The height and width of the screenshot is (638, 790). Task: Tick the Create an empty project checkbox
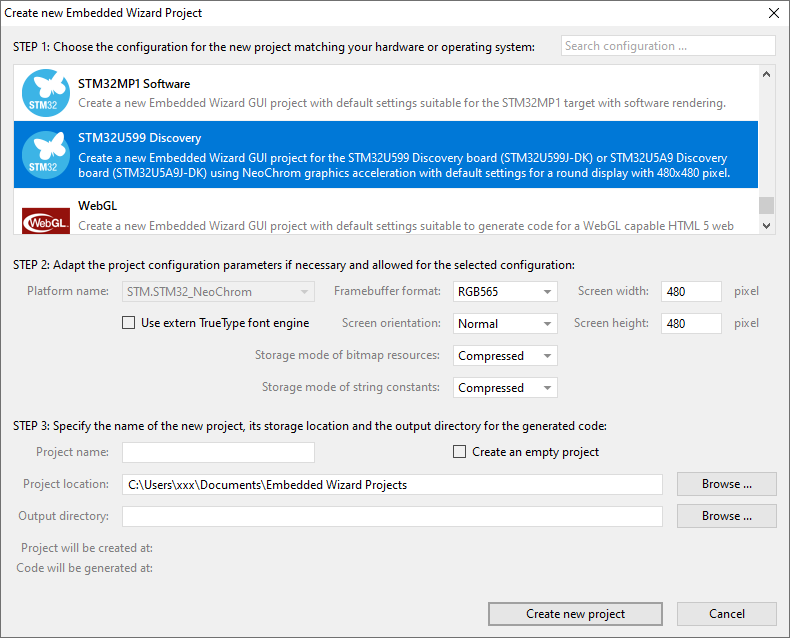tap(460, 452)
